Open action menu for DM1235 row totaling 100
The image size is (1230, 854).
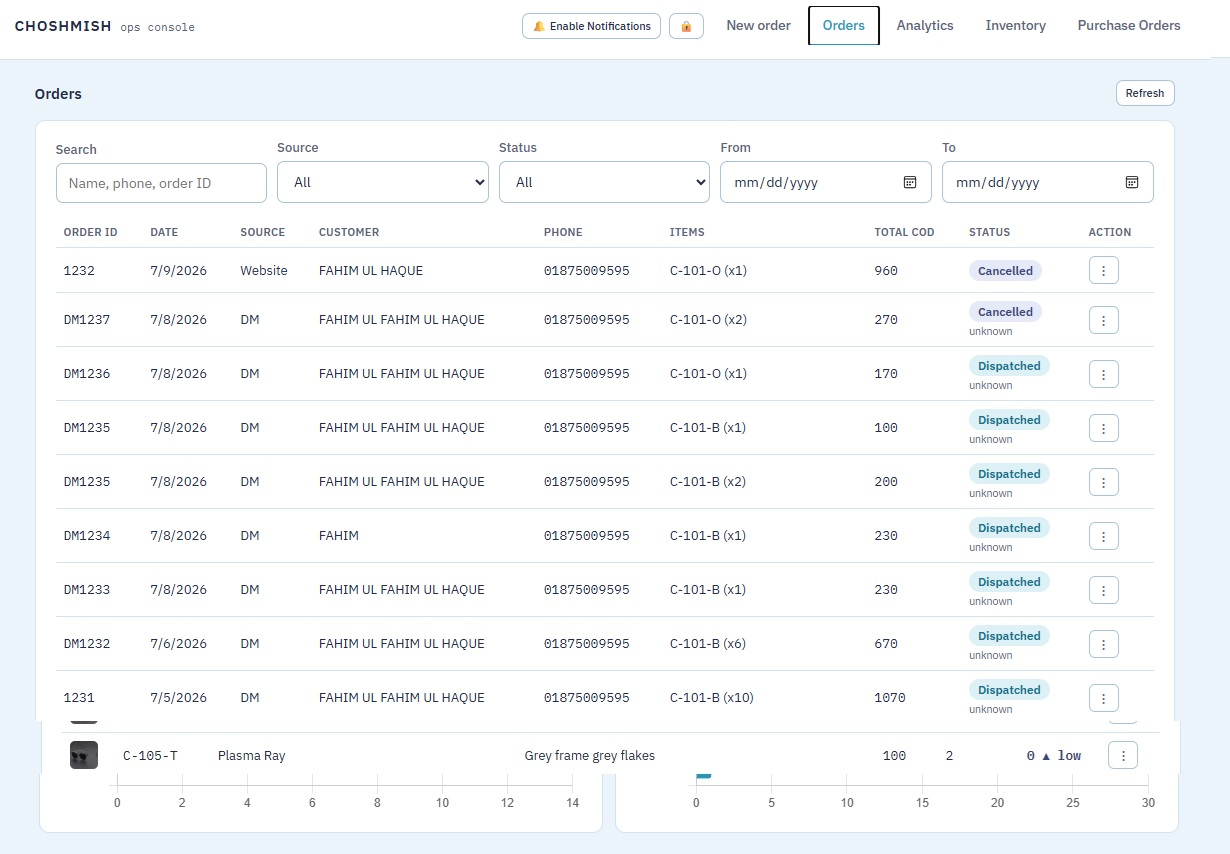tap(1103, 428)
